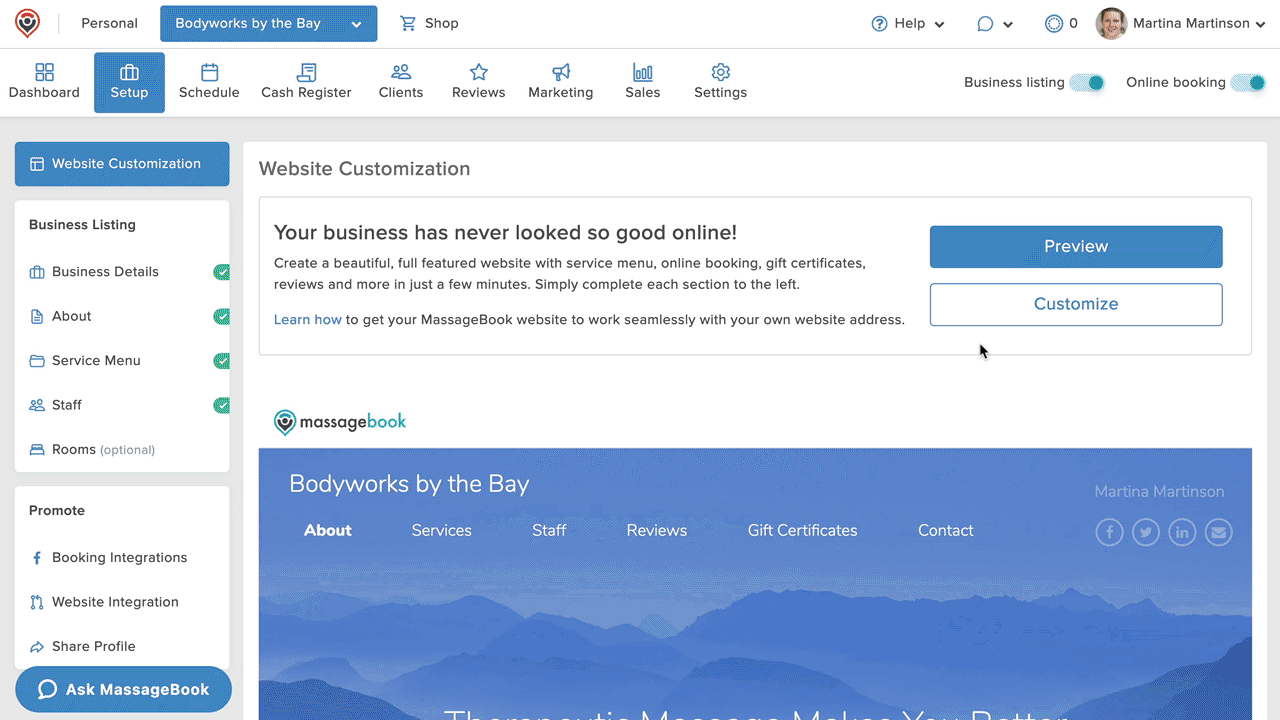The image size is (1280, 720).
Task: Click the Customize button
Action: [x=1076, y=305]
